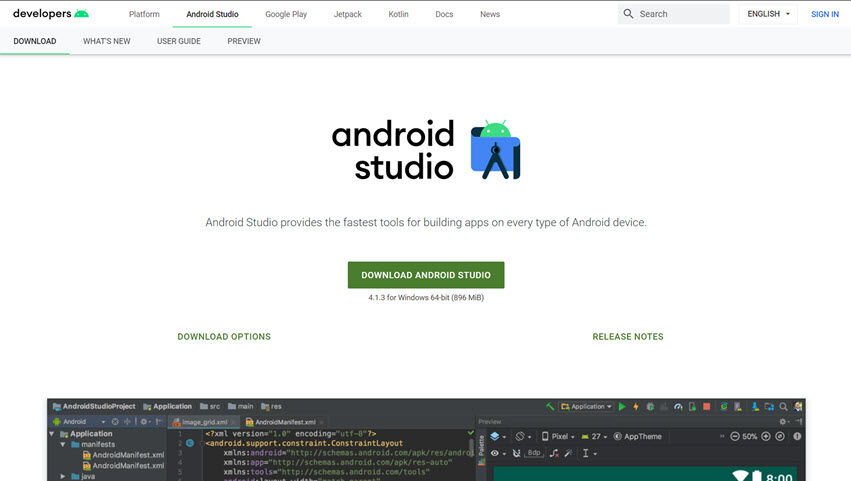Click the user avatar in the IDE toolbar
This screenshot has width=851, height=481.
[x=797, y=407]
